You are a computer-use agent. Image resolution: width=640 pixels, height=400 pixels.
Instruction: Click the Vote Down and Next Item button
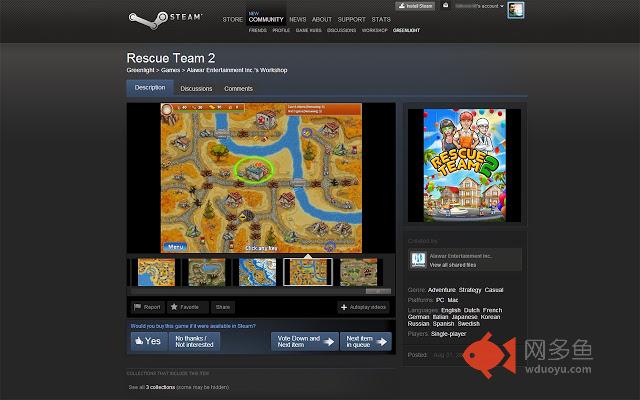(304, 341)
